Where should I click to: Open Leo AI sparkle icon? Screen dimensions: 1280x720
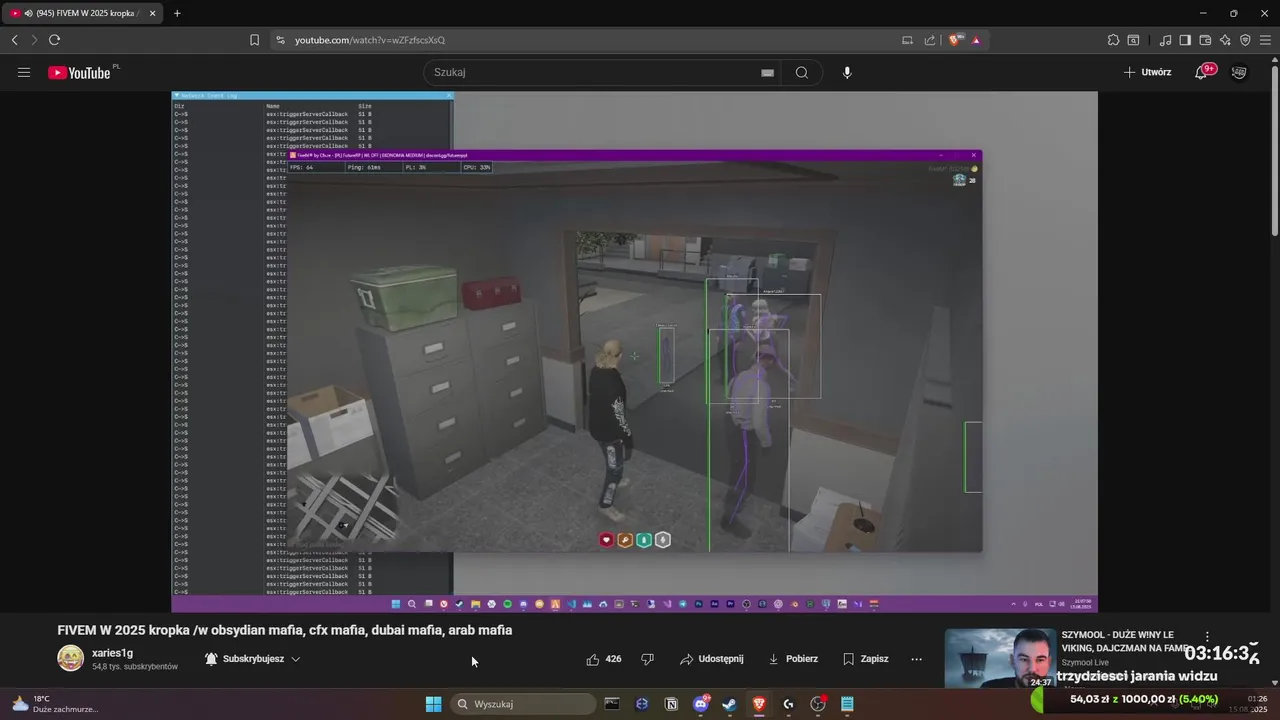(1225, 40)
